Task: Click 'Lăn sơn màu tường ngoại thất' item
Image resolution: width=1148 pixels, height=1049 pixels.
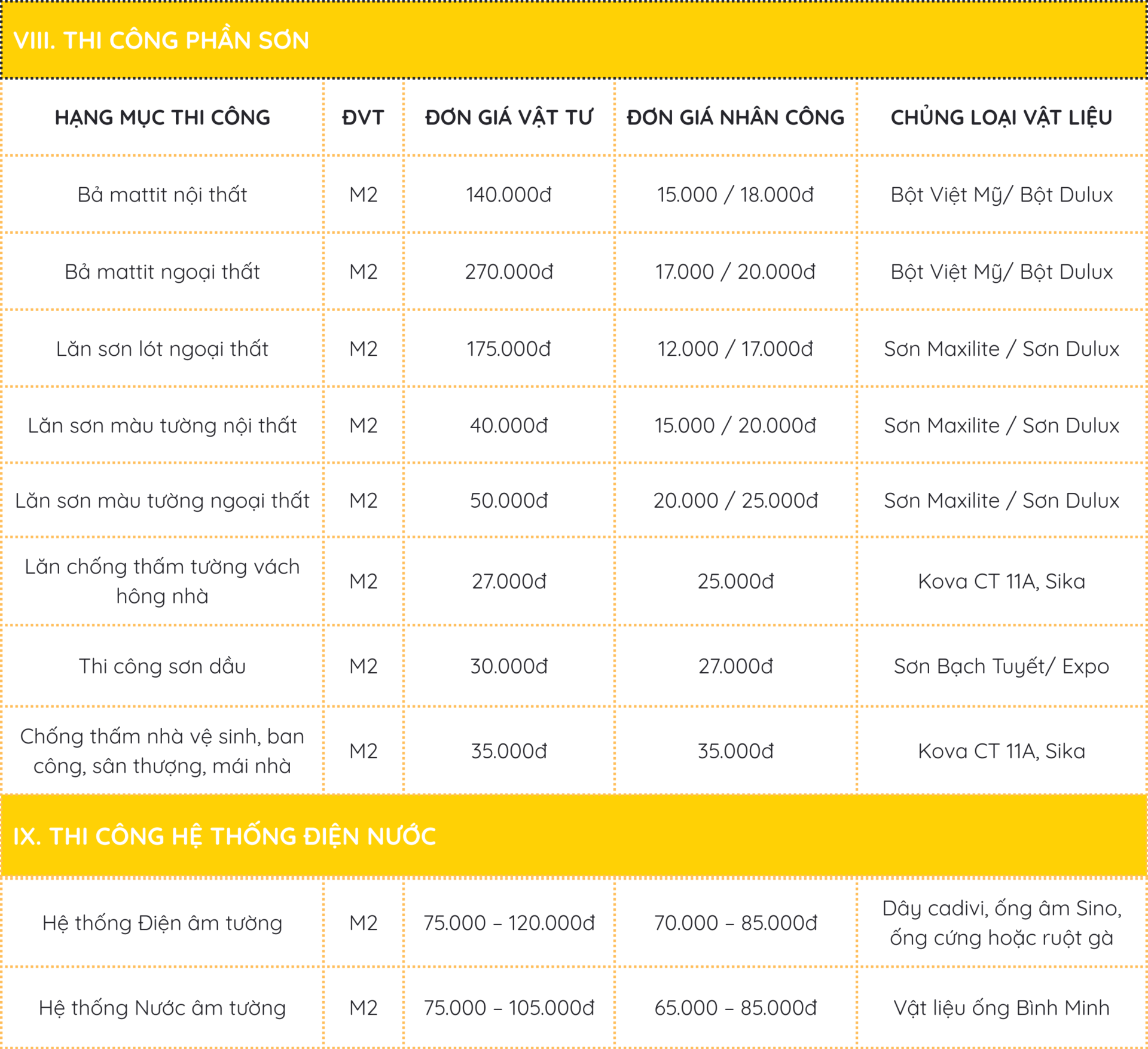Action: point(163,501)
